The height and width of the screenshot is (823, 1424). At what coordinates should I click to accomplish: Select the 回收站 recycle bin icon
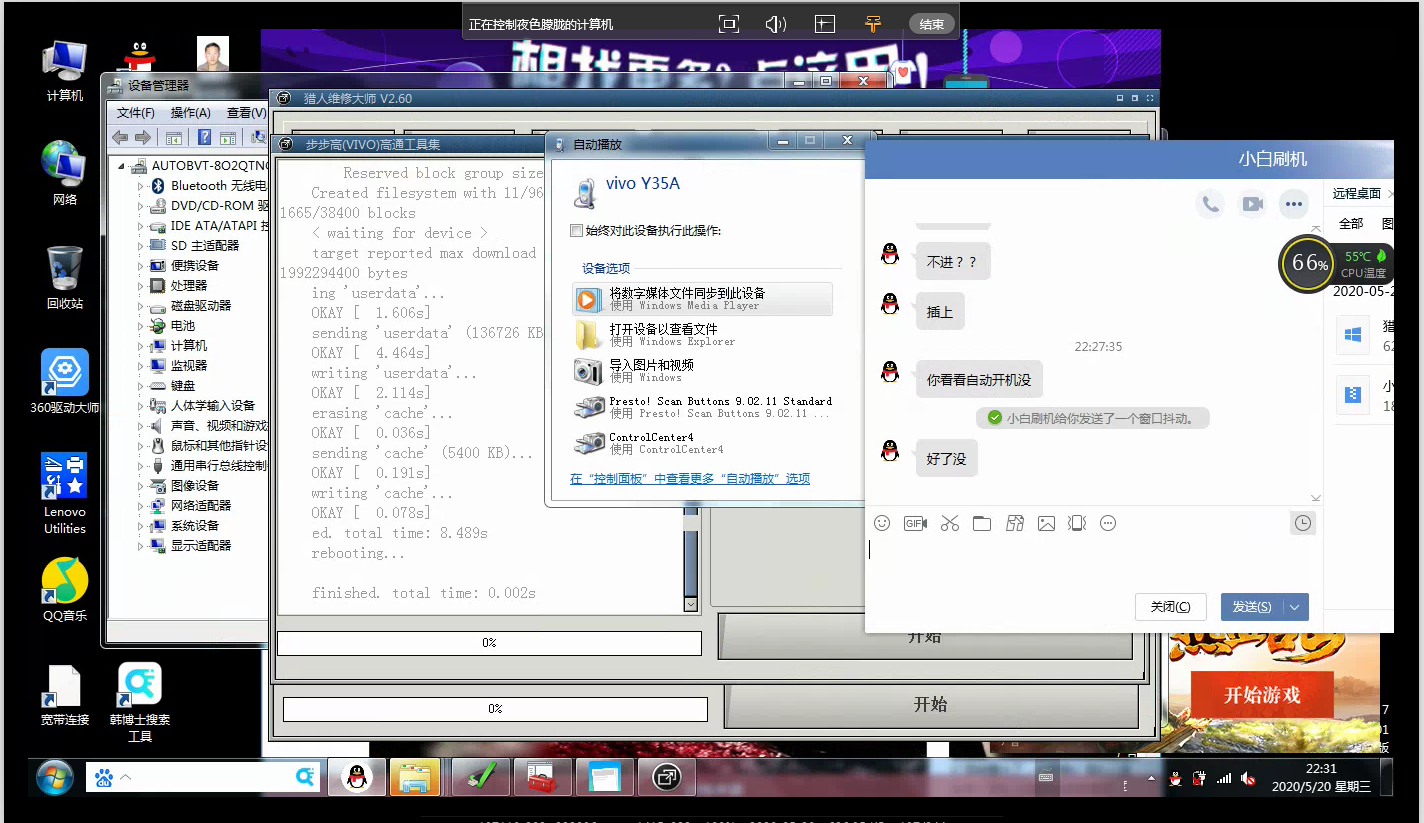pos(65,277)
